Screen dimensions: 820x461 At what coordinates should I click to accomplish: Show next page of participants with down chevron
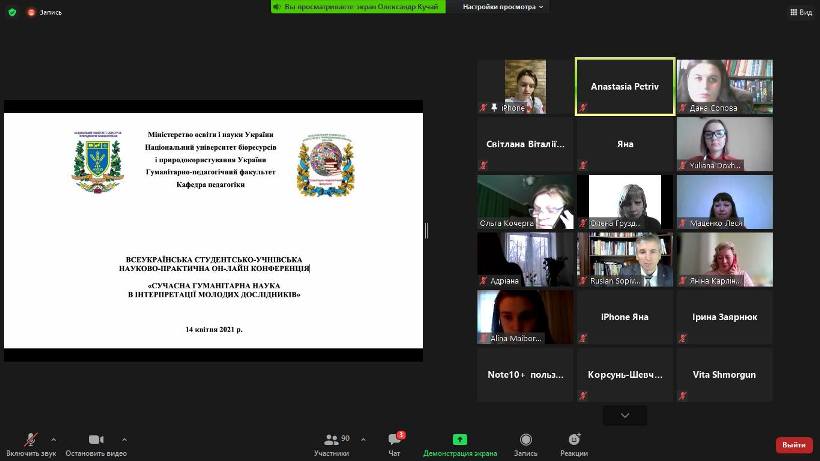(x=625, y=416)
